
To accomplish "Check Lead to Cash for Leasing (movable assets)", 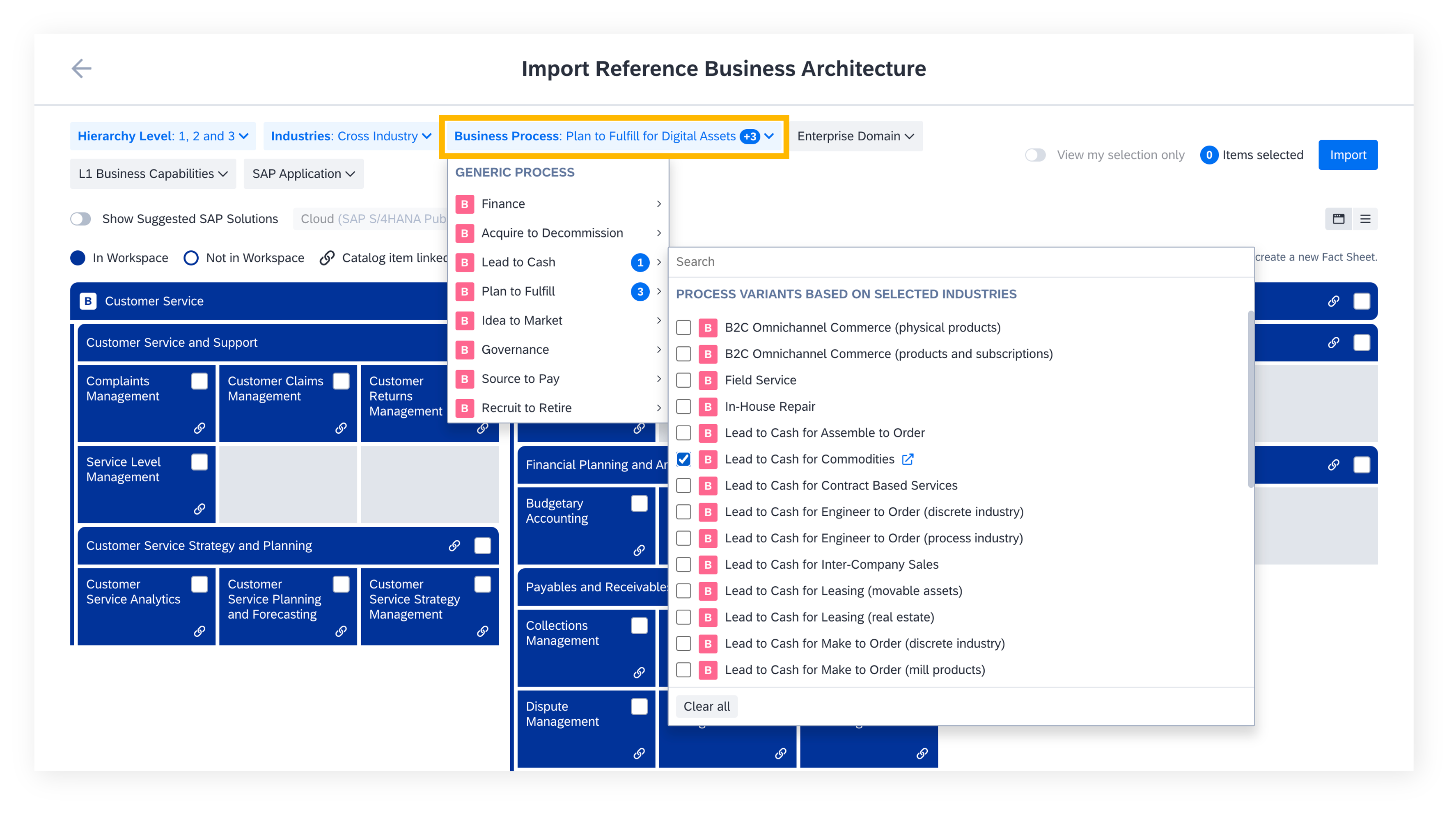I will click(x=683, y=591).
